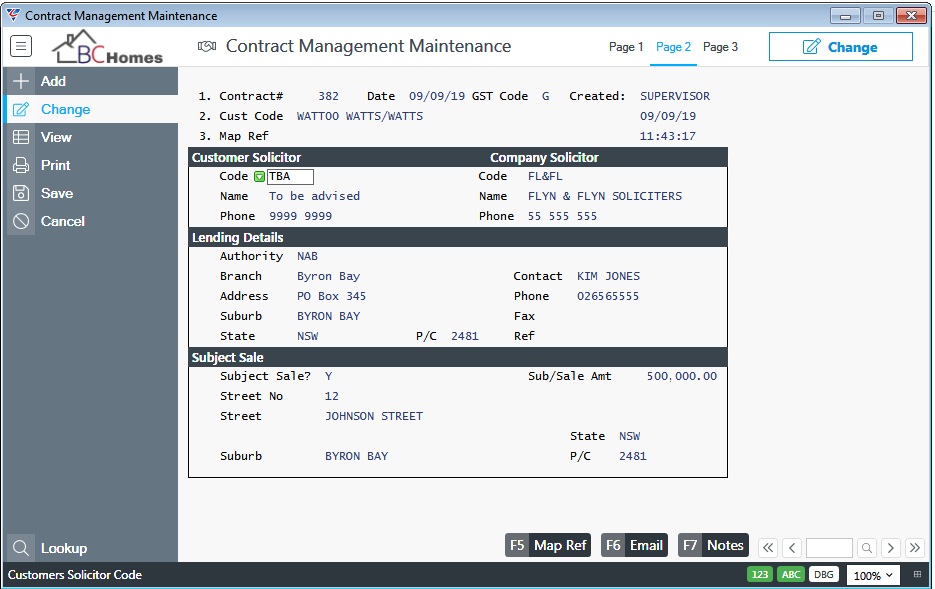935x589 pixels.
Task: Click the GST Code value G
Action: point(546,96)
